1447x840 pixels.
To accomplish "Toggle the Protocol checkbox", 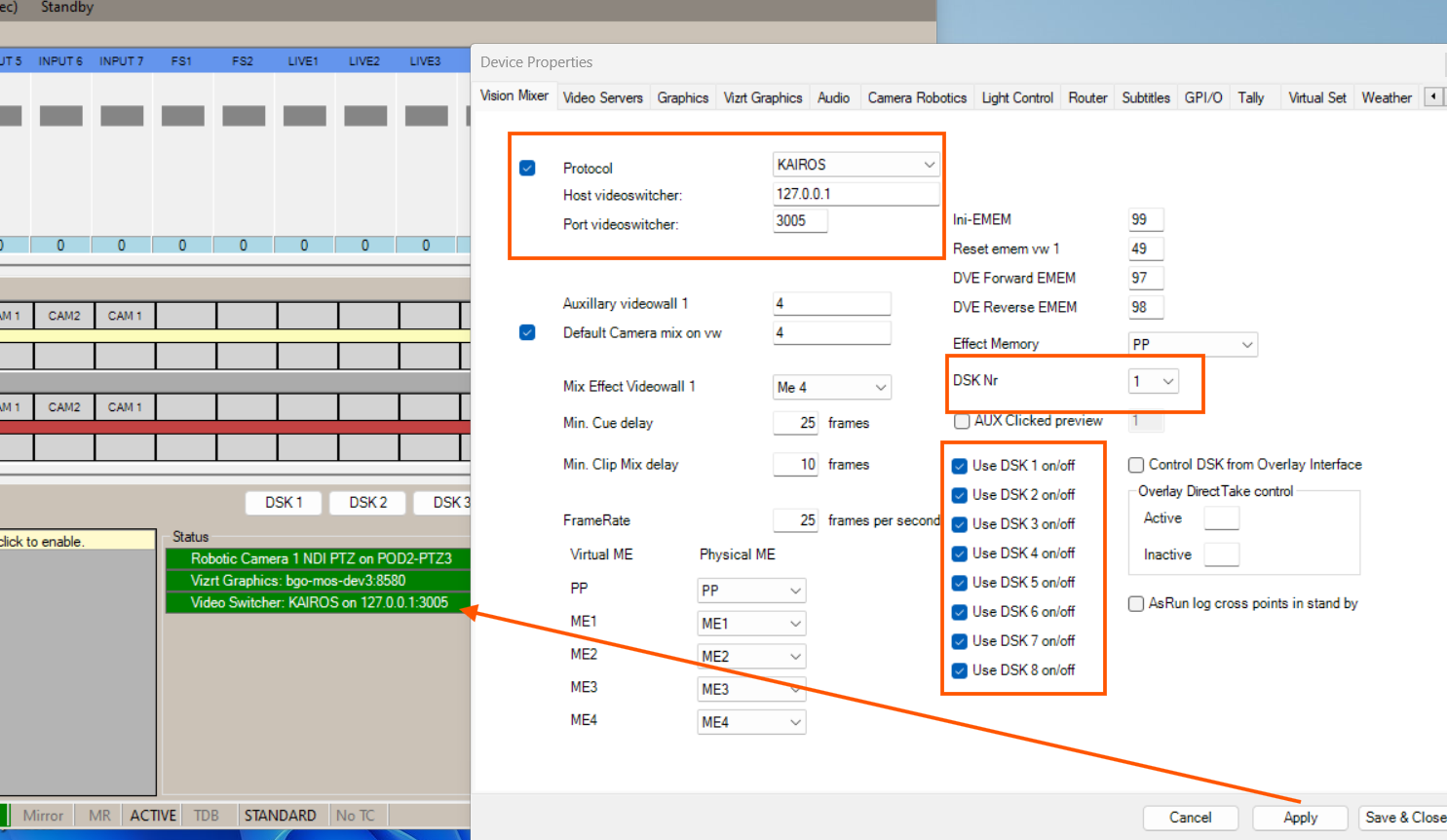I will click(x=527, y=168).
